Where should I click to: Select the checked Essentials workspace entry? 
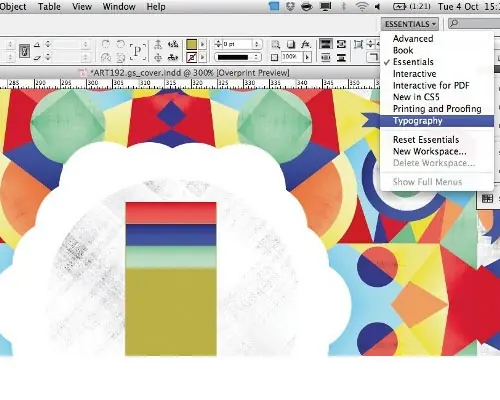coord(437,62)
